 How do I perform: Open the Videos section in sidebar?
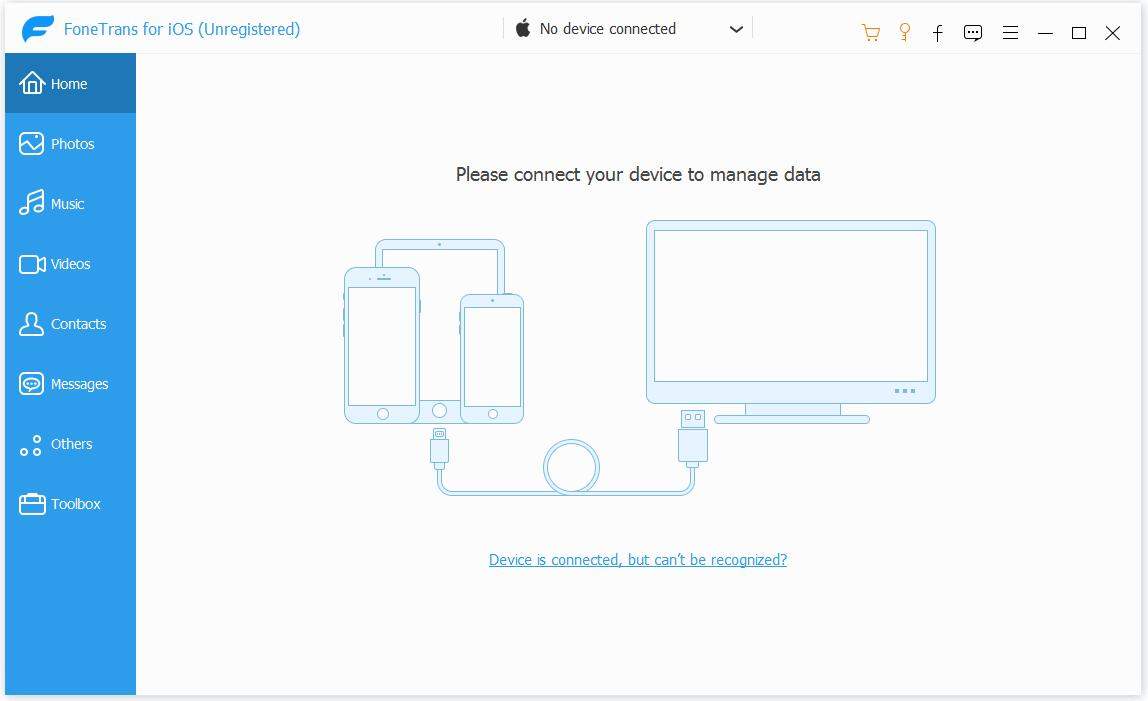point(70,263)
